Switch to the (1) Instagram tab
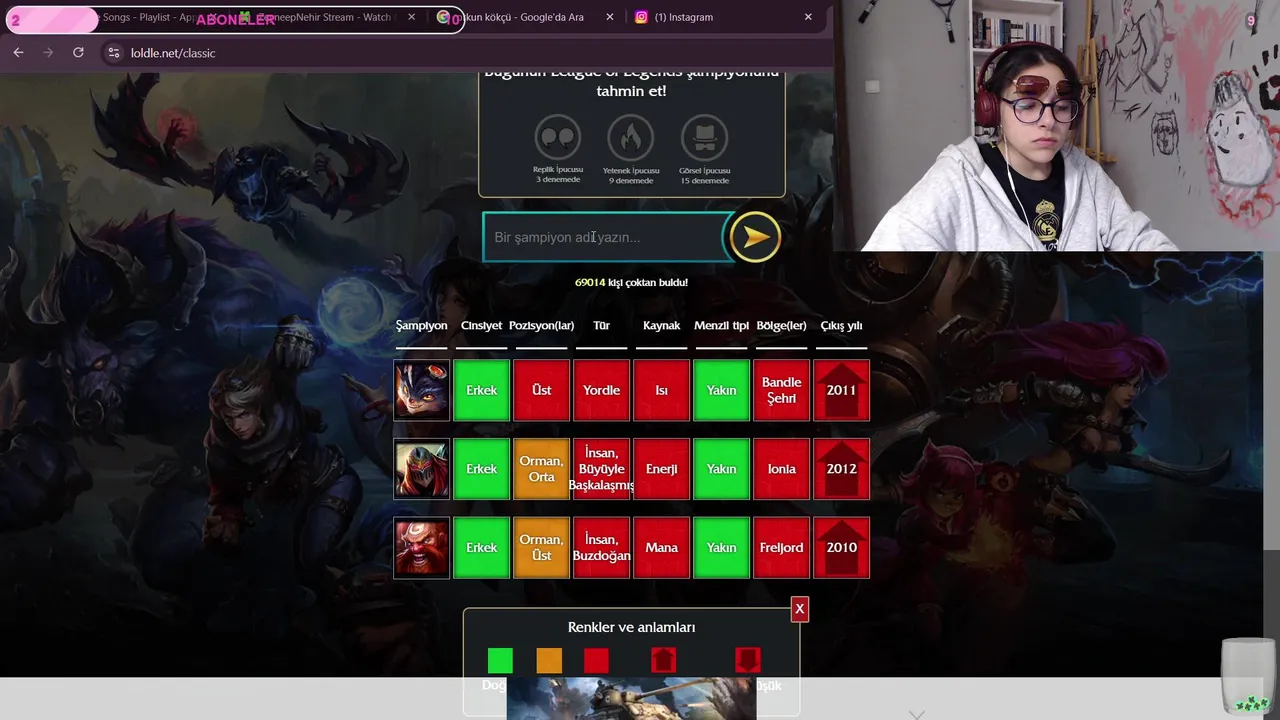1280x720 pixels. [x=684, y=17]
